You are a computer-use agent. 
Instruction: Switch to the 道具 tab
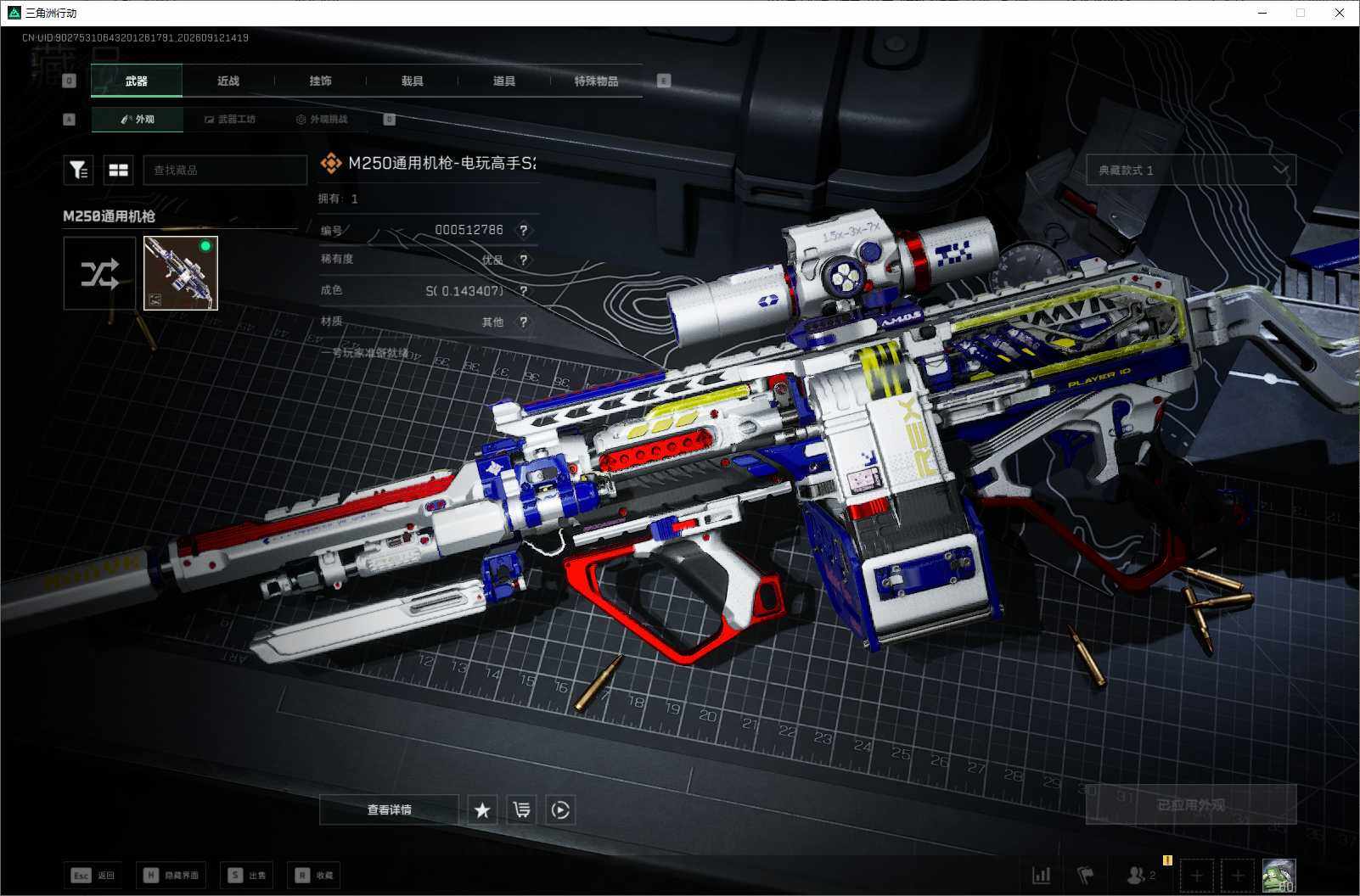pos(504,81)
